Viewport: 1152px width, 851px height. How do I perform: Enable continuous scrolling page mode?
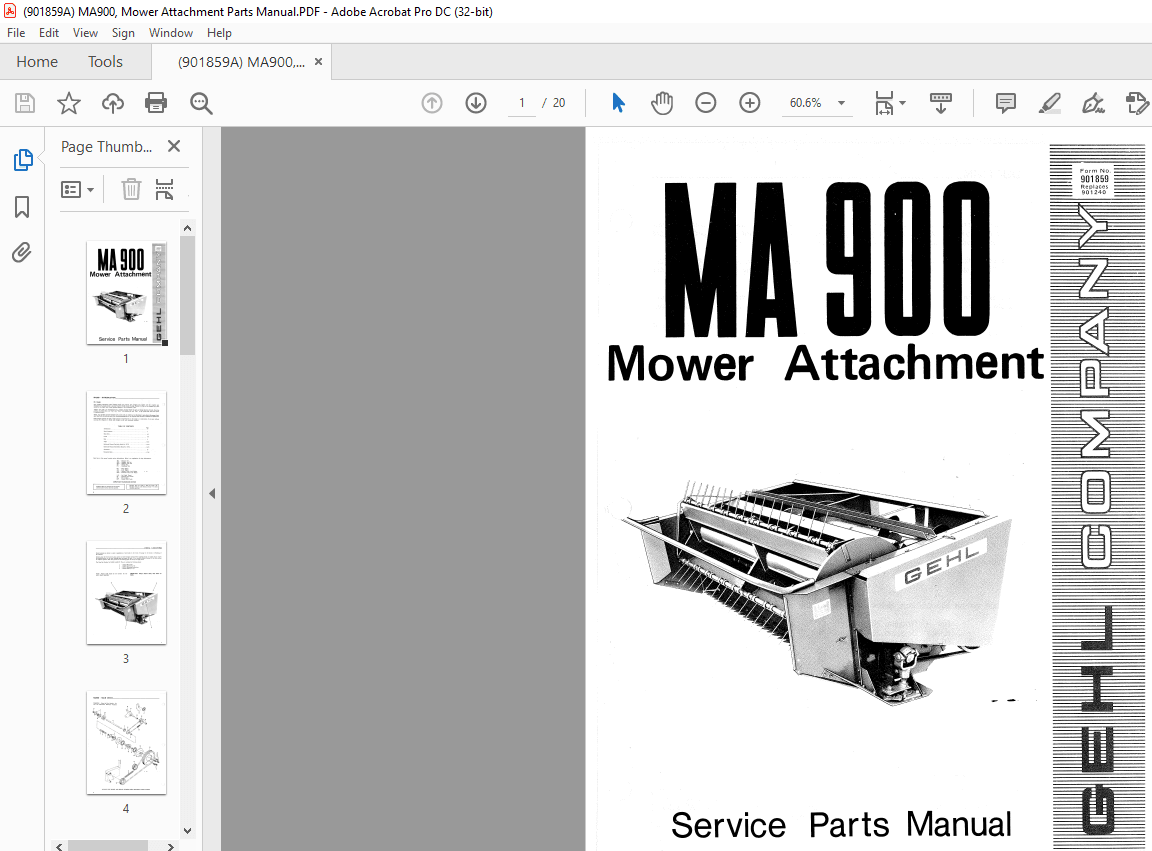(x=940, y=103)
